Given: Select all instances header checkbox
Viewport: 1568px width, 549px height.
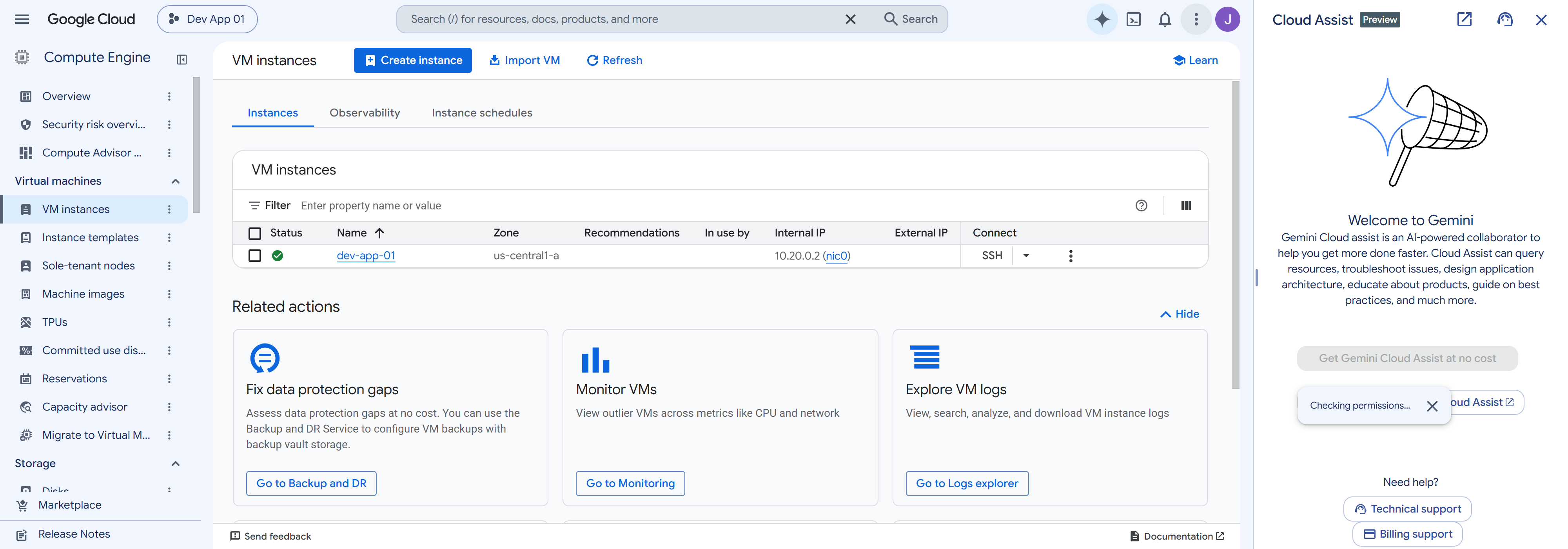Looking at the screenshot, I should pyautogui.click(x=254, y=233).
